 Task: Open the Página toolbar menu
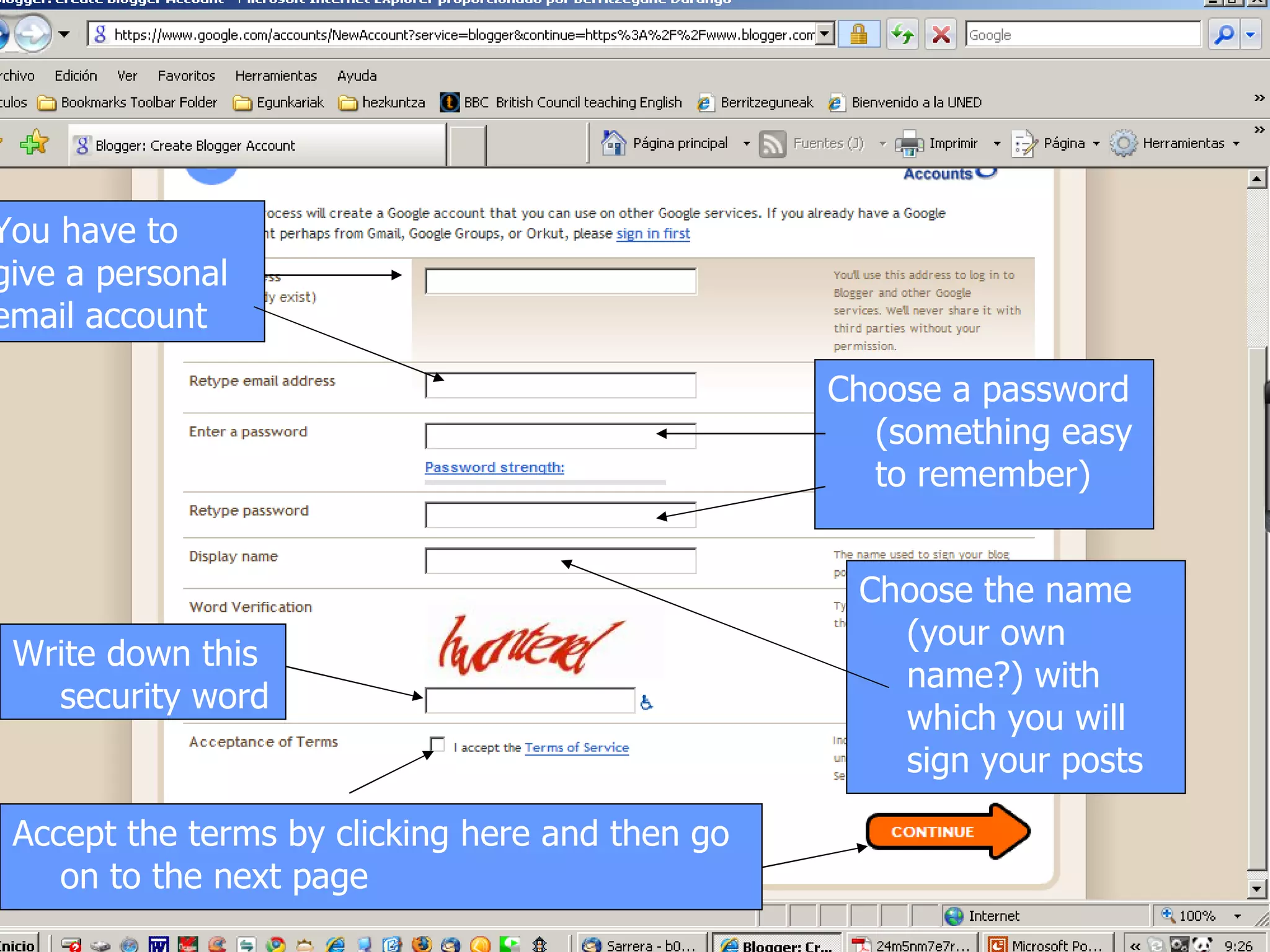[1057, 144]
